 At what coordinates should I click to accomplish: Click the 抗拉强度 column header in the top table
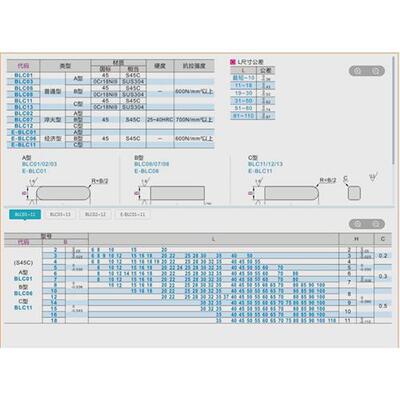point(194,66)
